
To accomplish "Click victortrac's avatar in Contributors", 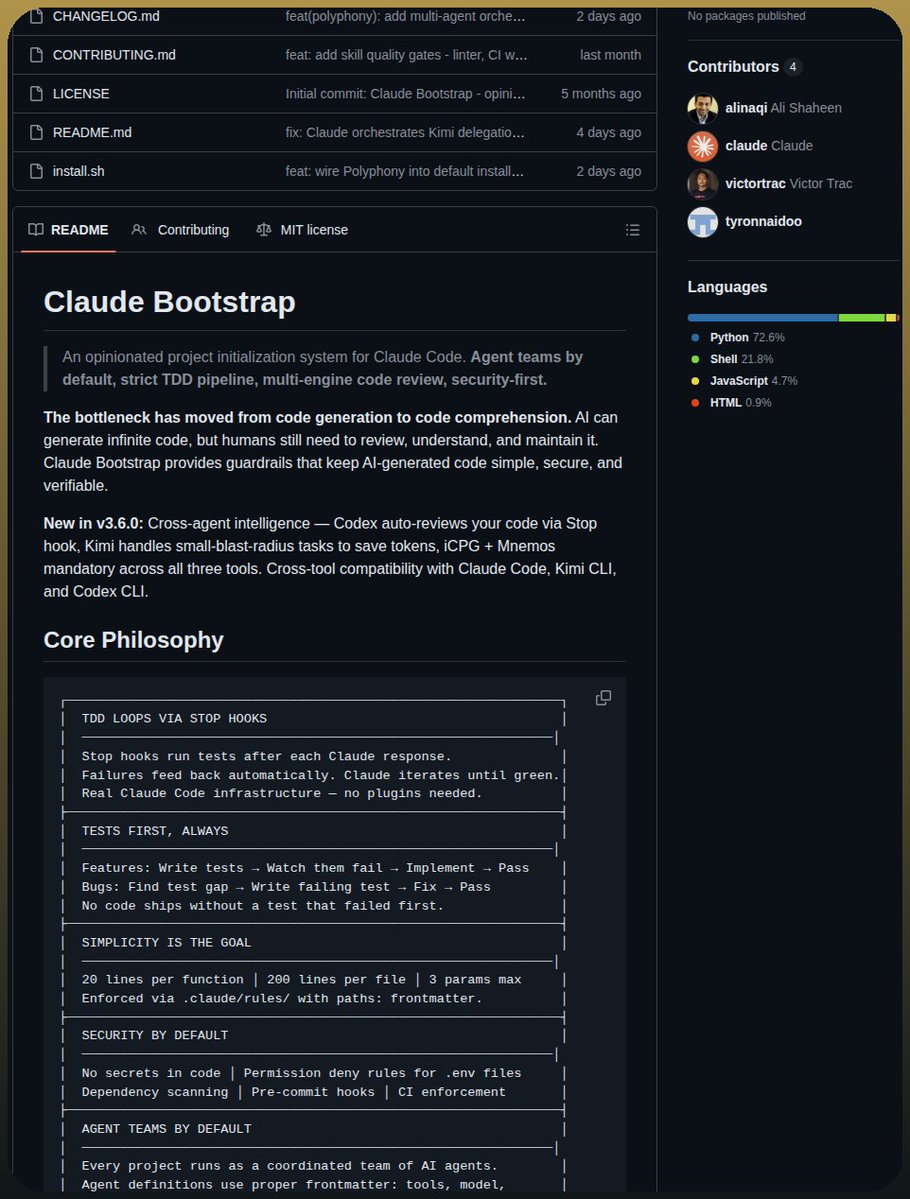I will point(702,184).
